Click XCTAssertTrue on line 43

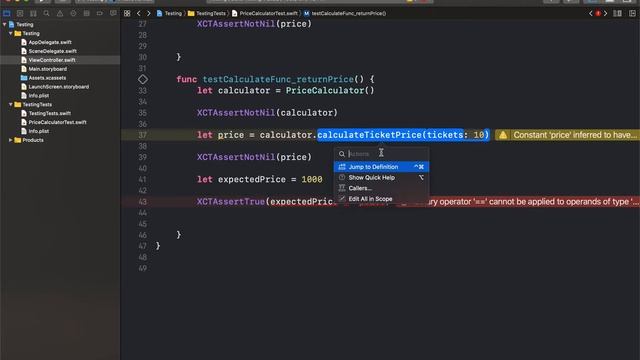point(231,202)
